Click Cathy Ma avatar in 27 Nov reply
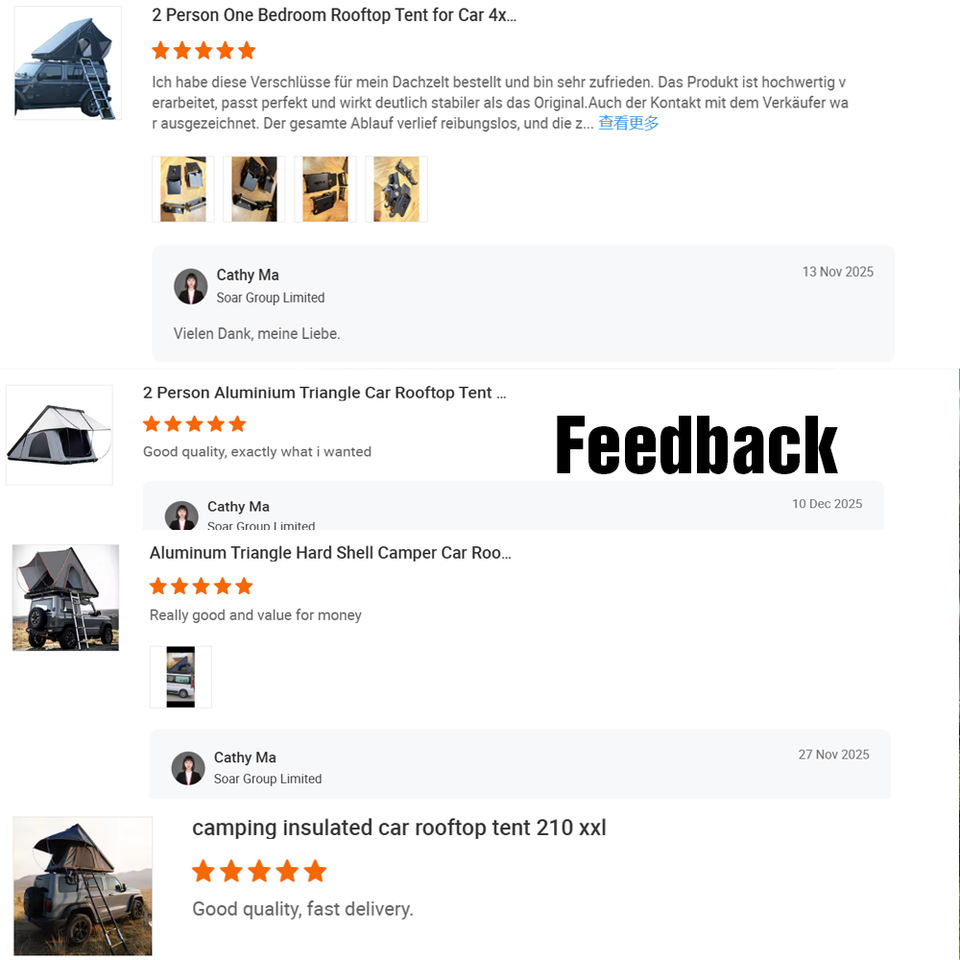The width and height of the screenshot is (960, 960). 188,768
